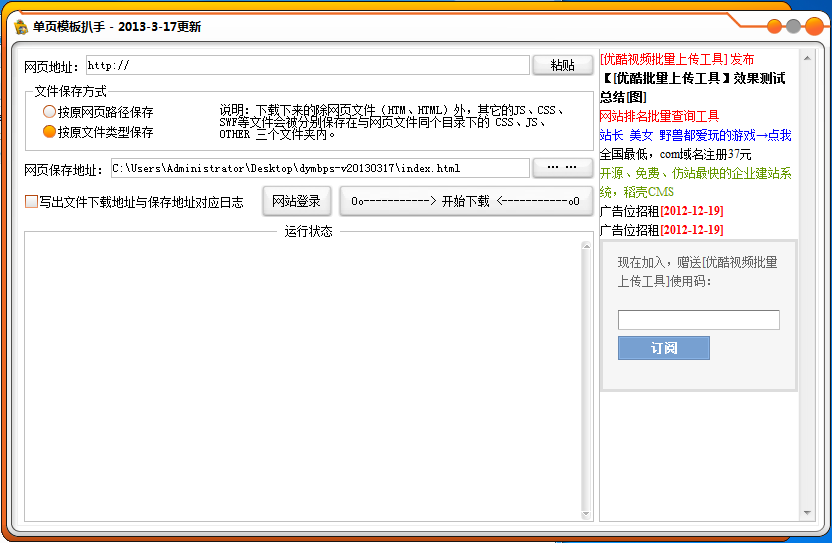The image size is (832, 543).
Task: Click the ad panel scrollbar down arrow
Action: [x=807, y=513]
